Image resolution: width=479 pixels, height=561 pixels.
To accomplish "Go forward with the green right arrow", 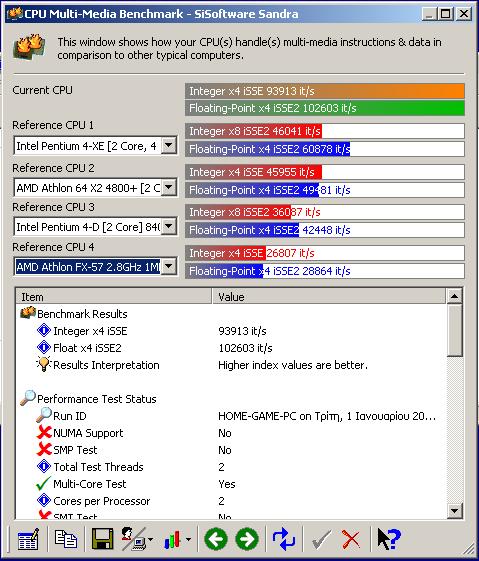I will [x=247, y=539].
